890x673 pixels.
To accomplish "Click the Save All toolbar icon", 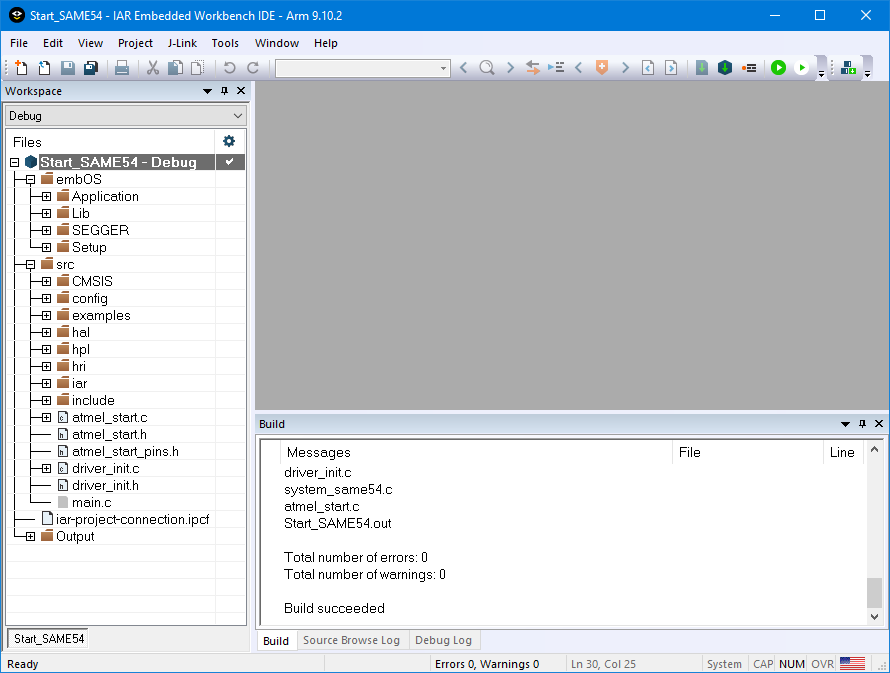I will click(x=91, y=68).
